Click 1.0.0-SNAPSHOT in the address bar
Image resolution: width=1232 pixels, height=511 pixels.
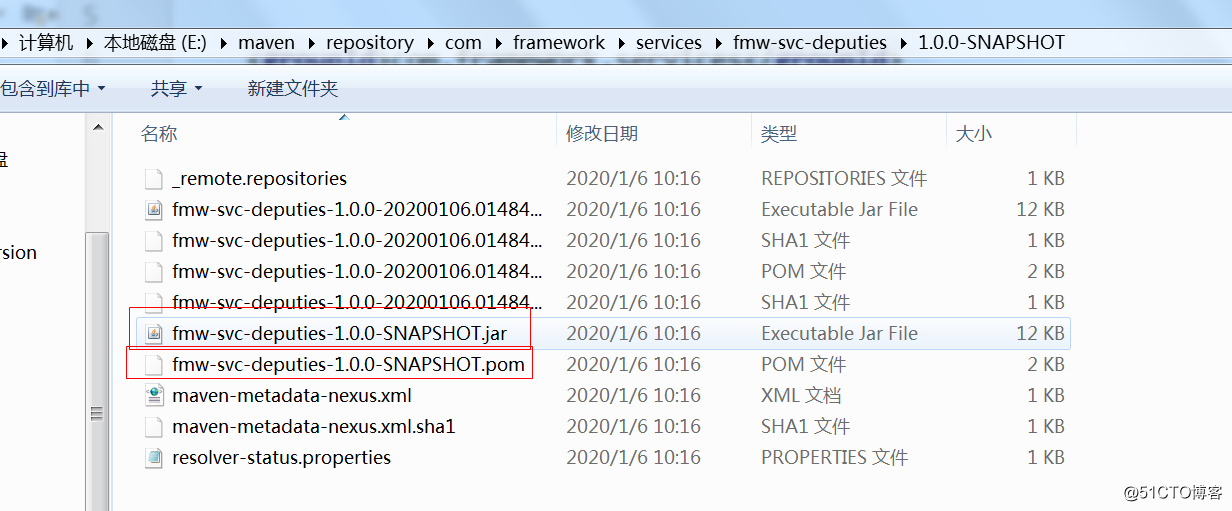pyautogui.click(x=991, y=43)
